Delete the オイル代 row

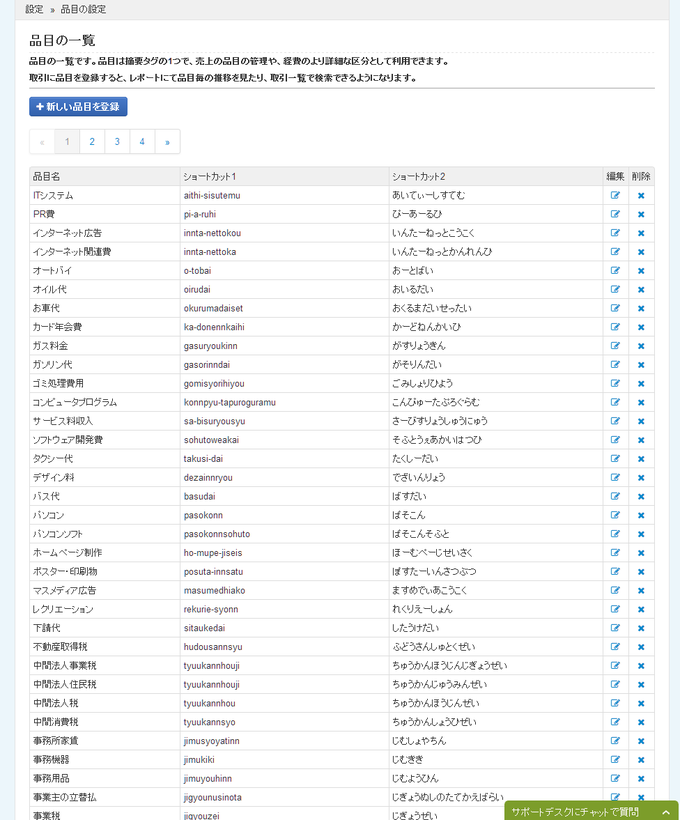641,290
